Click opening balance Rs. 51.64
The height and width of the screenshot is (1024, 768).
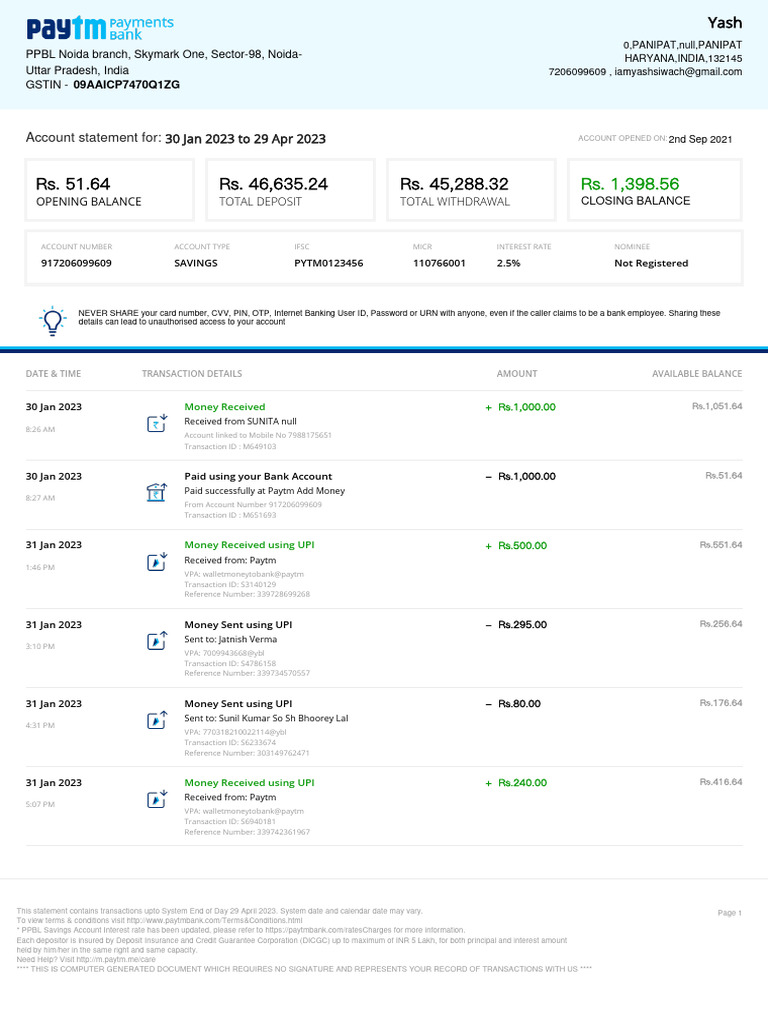tap(73, 184)
